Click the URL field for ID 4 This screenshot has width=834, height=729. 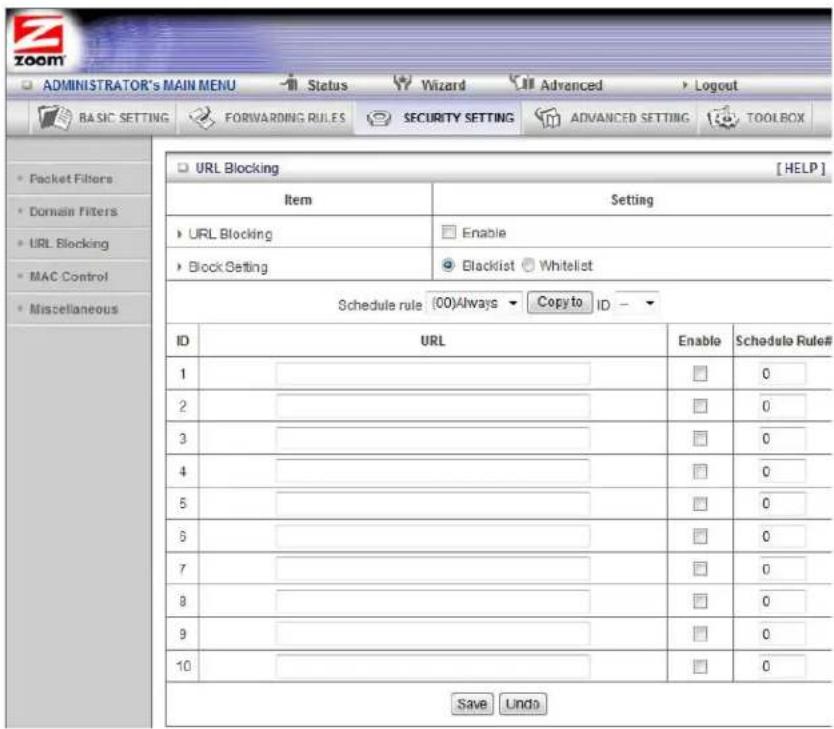click(x=432, y=471)
